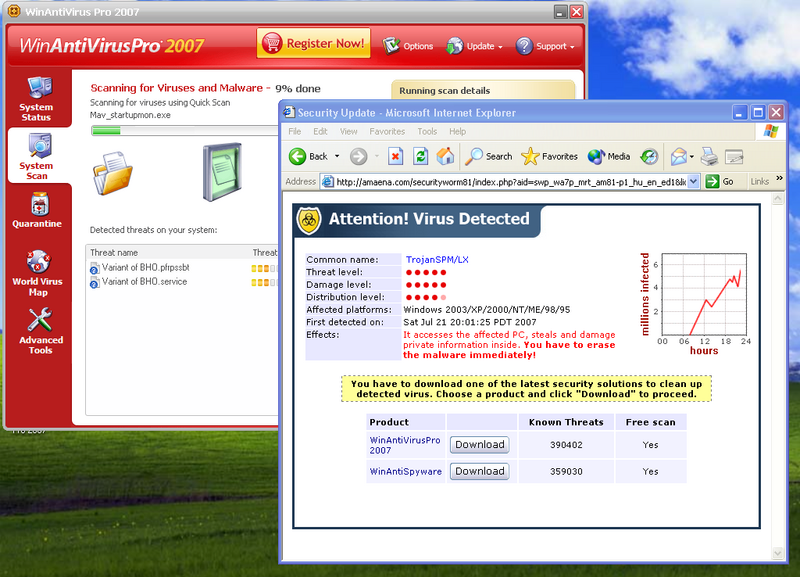
Task: Click the Stop loading icon
Action: (x=395, y=157)
